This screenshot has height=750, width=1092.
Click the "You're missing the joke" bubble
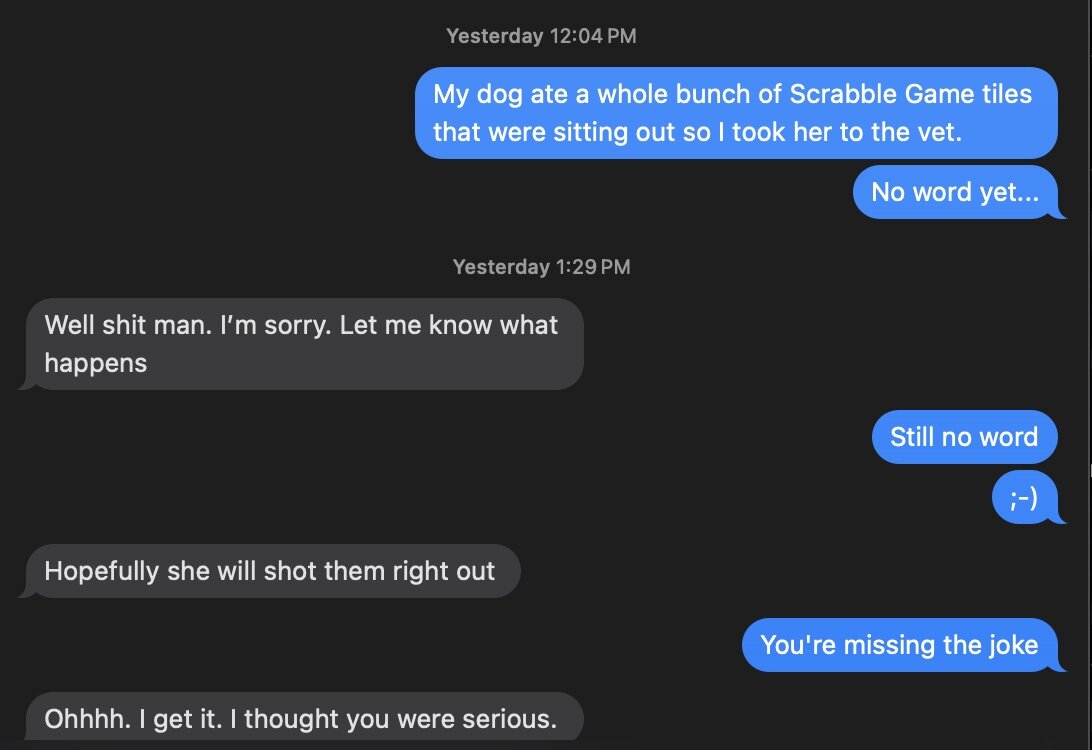[898, 645]
